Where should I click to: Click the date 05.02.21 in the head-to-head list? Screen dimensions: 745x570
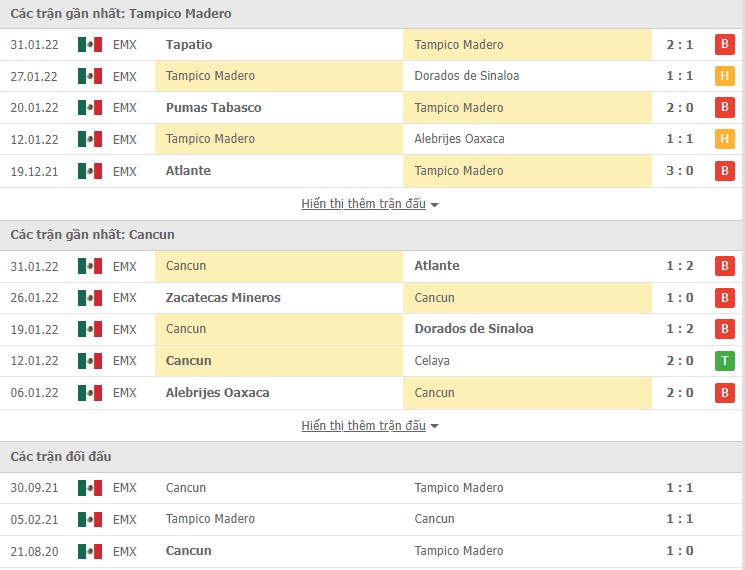coord(35,519)
